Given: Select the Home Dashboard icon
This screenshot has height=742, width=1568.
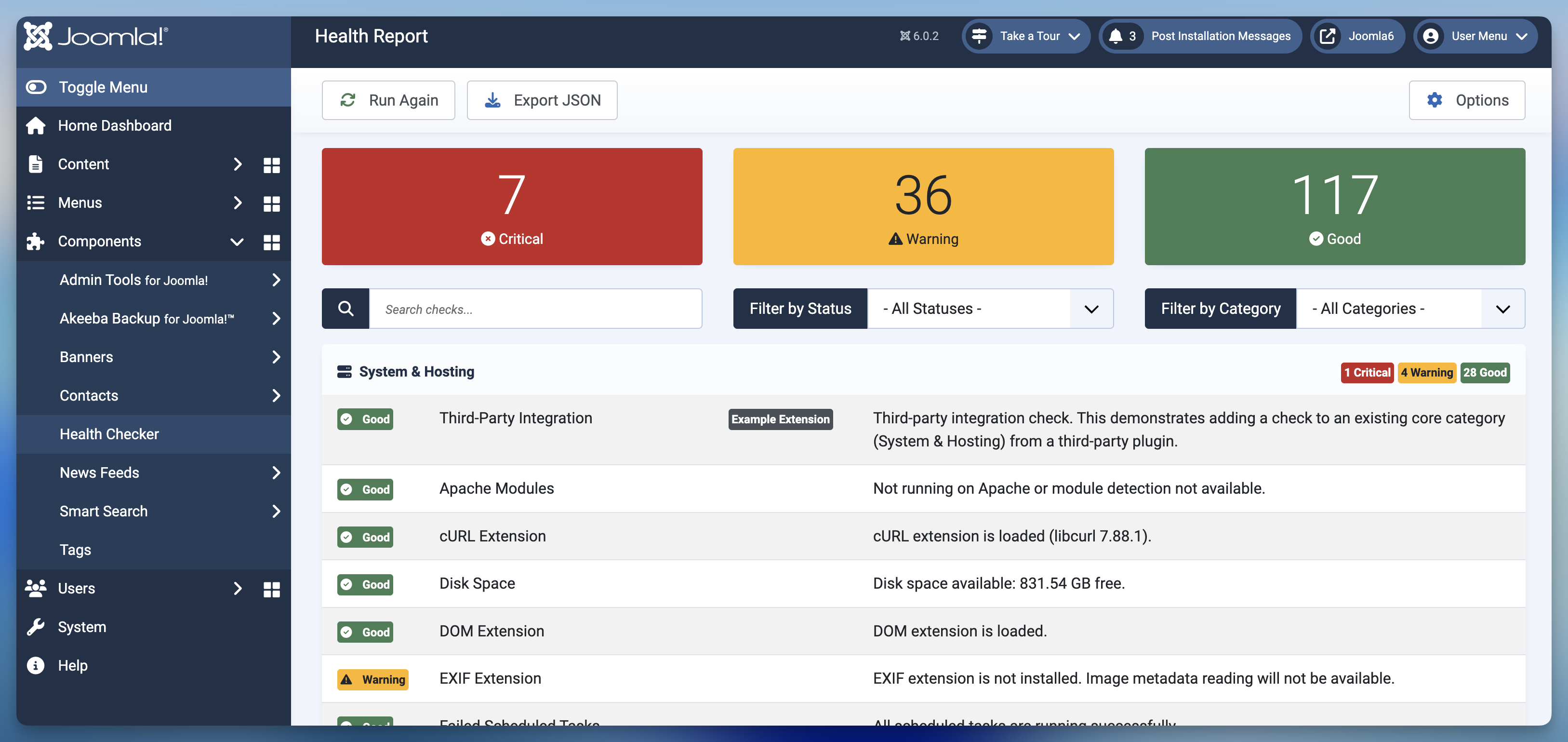Looking at the screenshot, I should [x=35, y=125].
